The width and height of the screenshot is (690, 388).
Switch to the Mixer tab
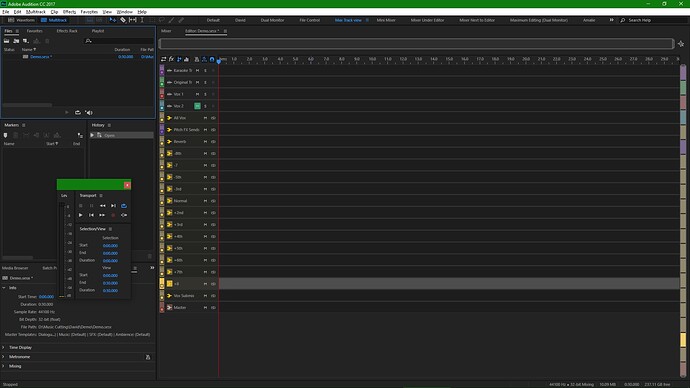point(166,31)
